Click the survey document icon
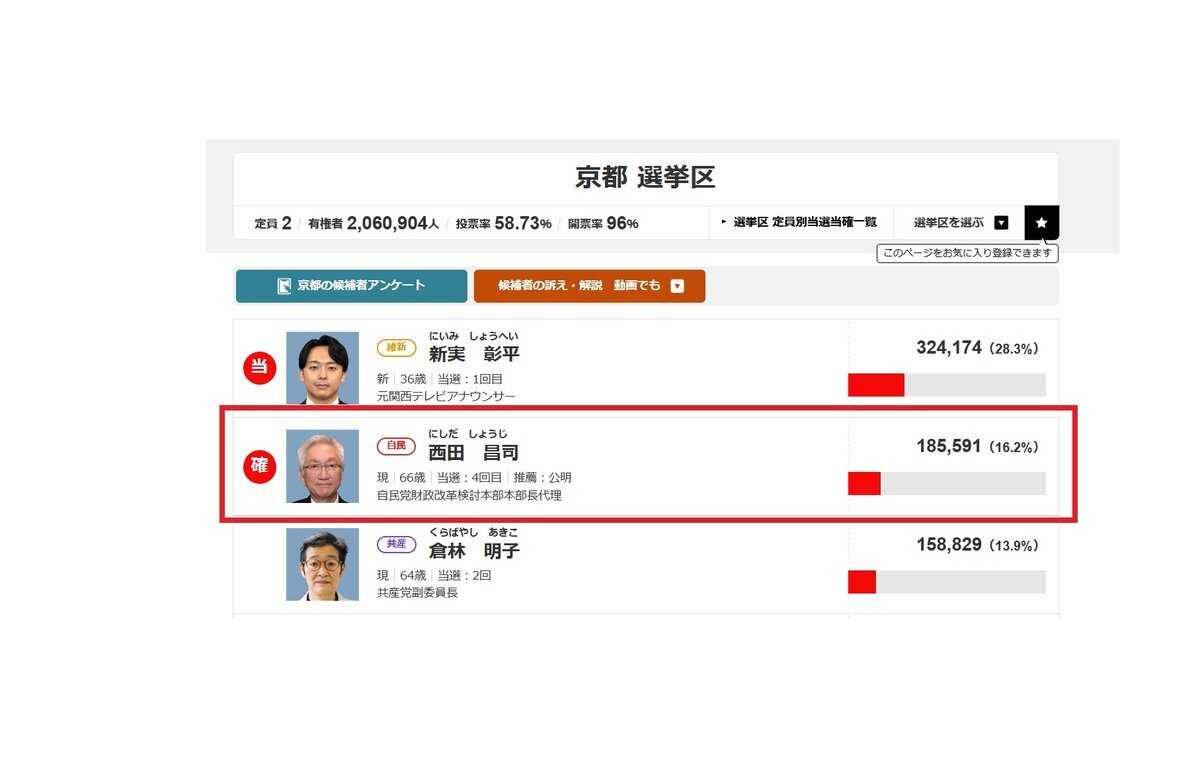This screenshot has width=1200, height=772. [x=284, y=286]
